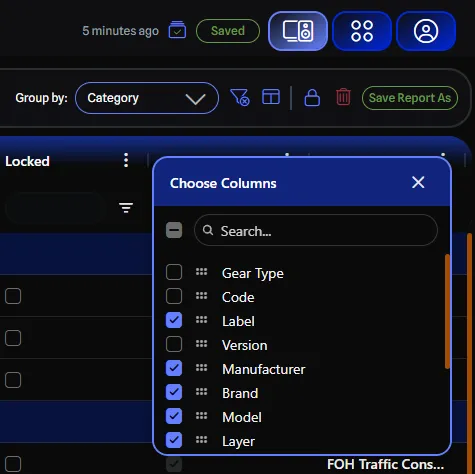Screen dimensions: 475x474
Task: Uncheck the Label column
Action: coord(174,320)
